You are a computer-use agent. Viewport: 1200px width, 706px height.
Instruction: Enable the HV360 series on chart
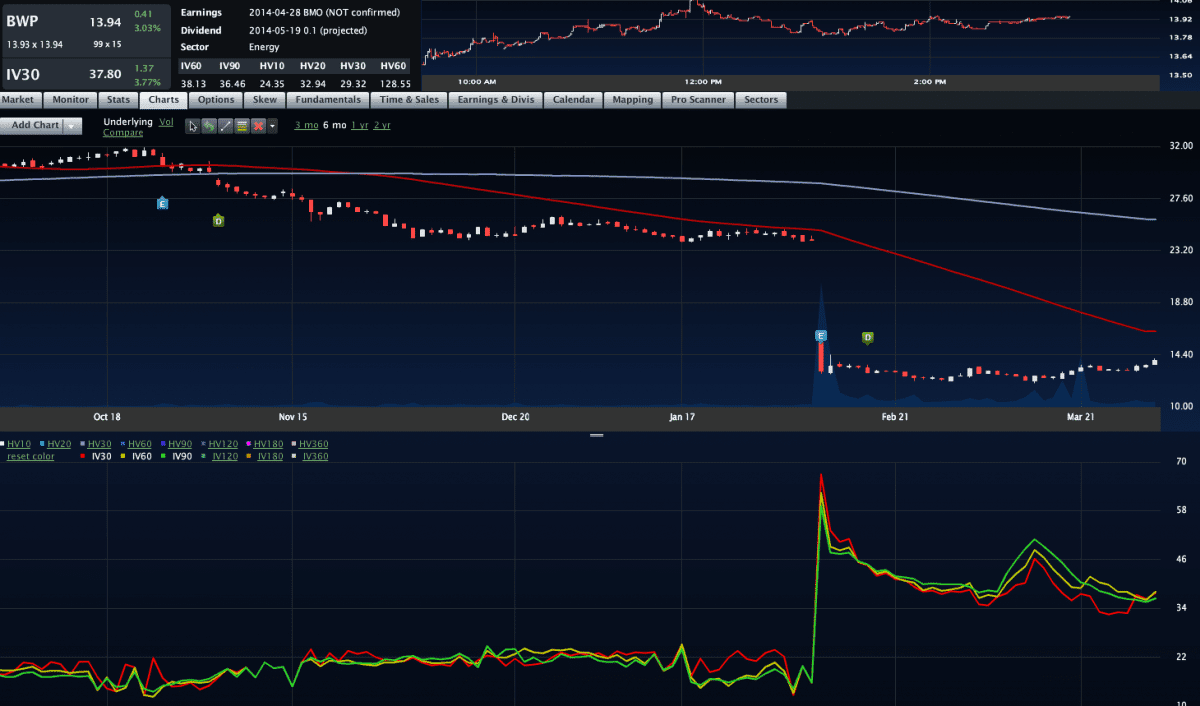[314, 444]
